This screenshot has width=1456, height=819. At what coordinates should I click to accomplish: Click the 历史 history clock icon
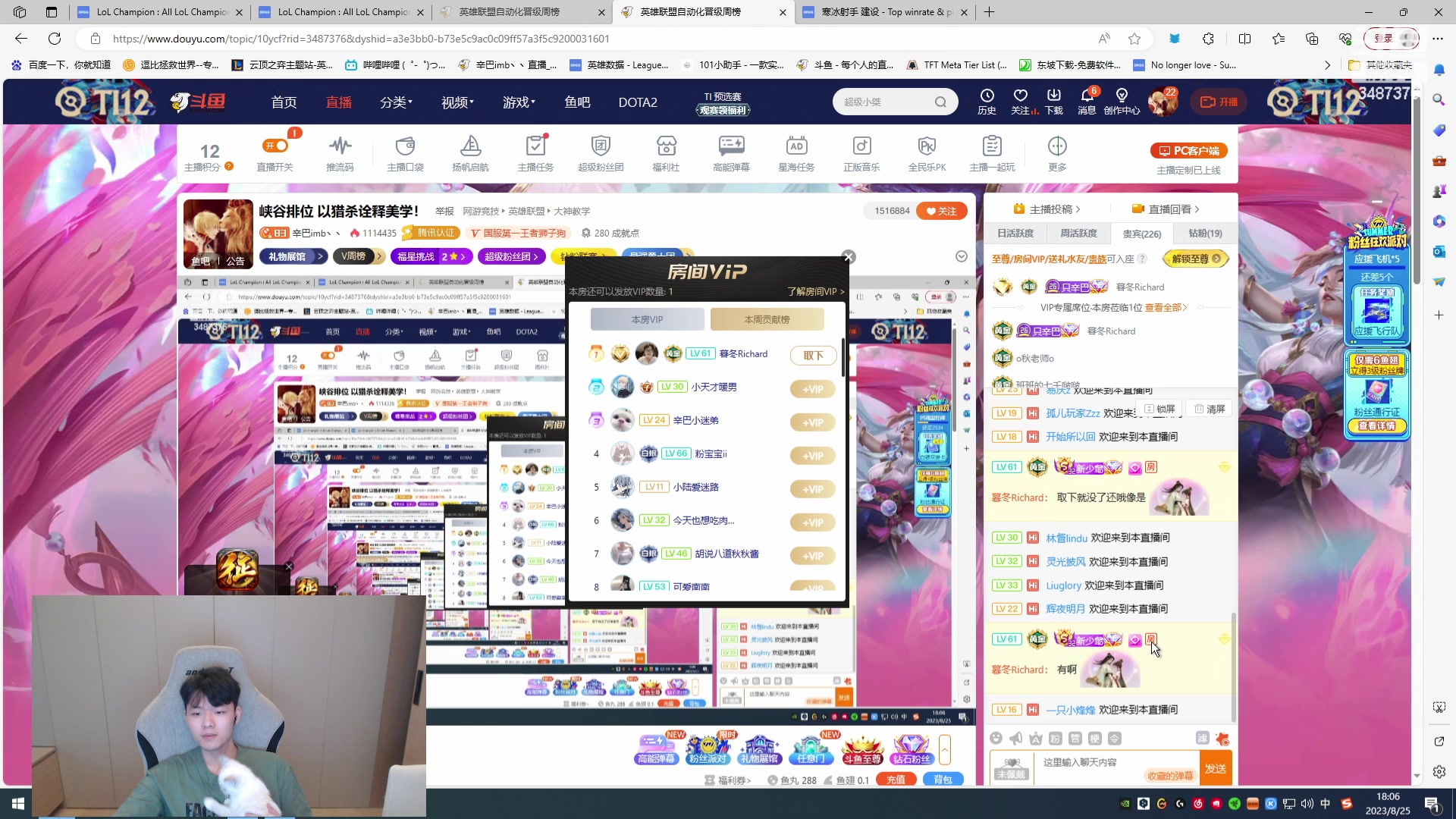(x=987, y=96)
